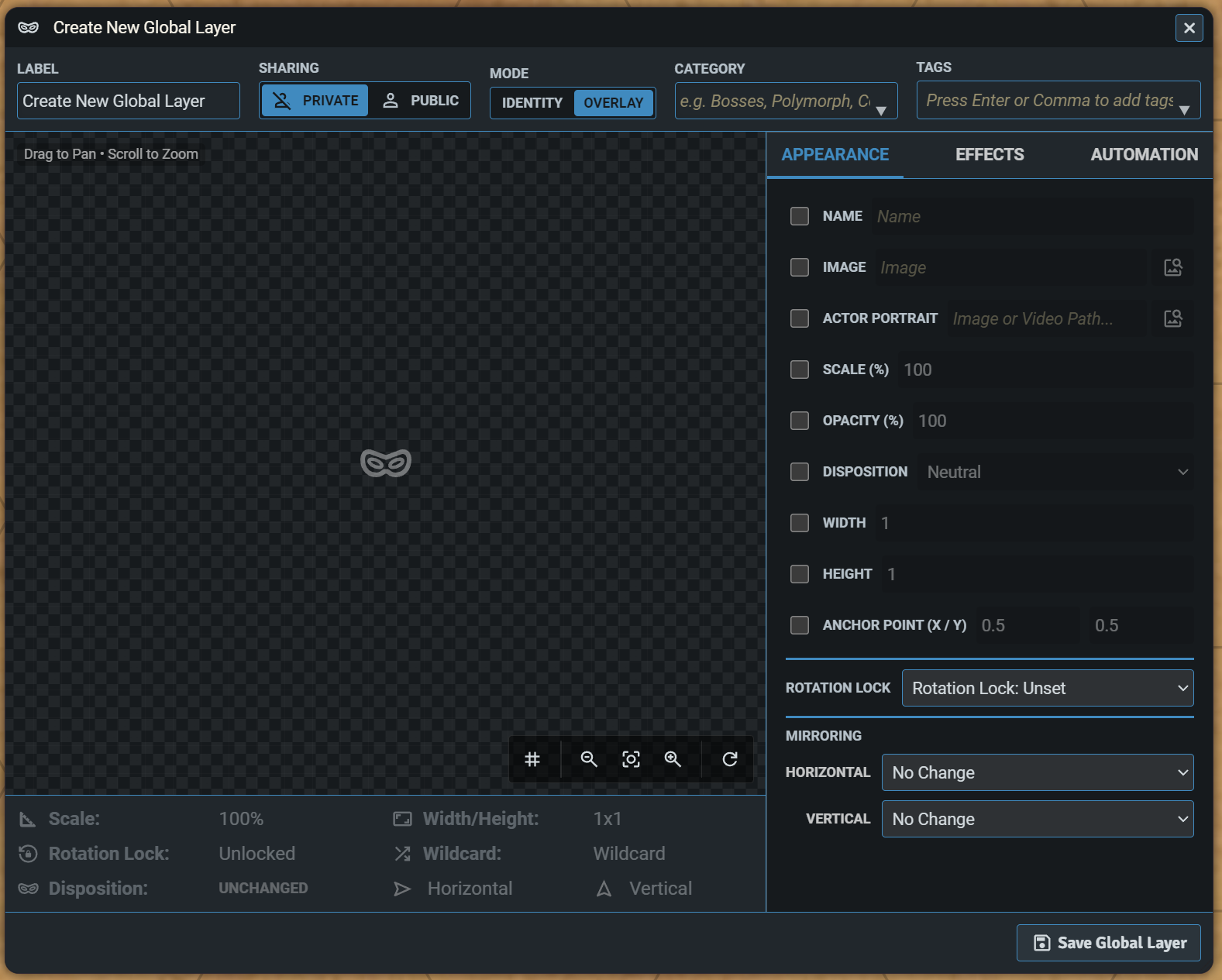Enable the Disposition checkbox
Image resolution: width=1222 pixels, height=980 pixels.
[x=800, y=472]
